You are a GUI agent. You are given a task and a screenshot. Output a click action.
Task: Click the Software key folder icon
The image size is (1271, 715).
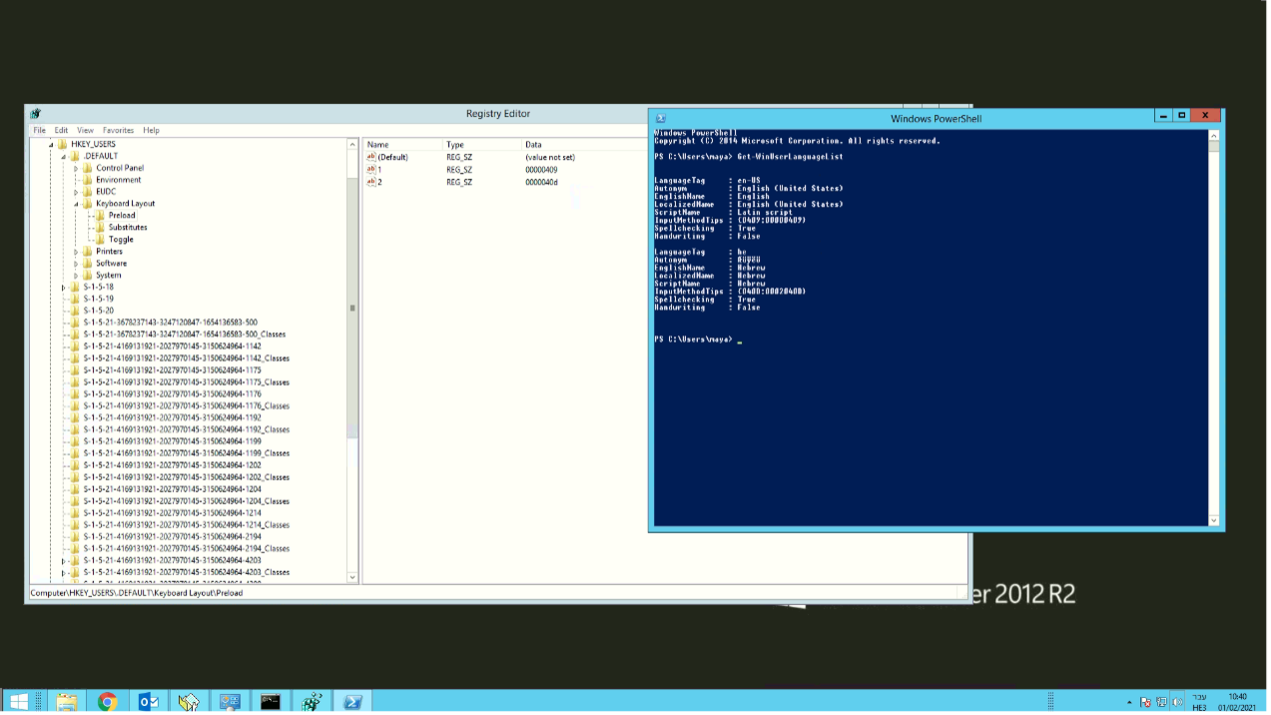coord(88,264)
